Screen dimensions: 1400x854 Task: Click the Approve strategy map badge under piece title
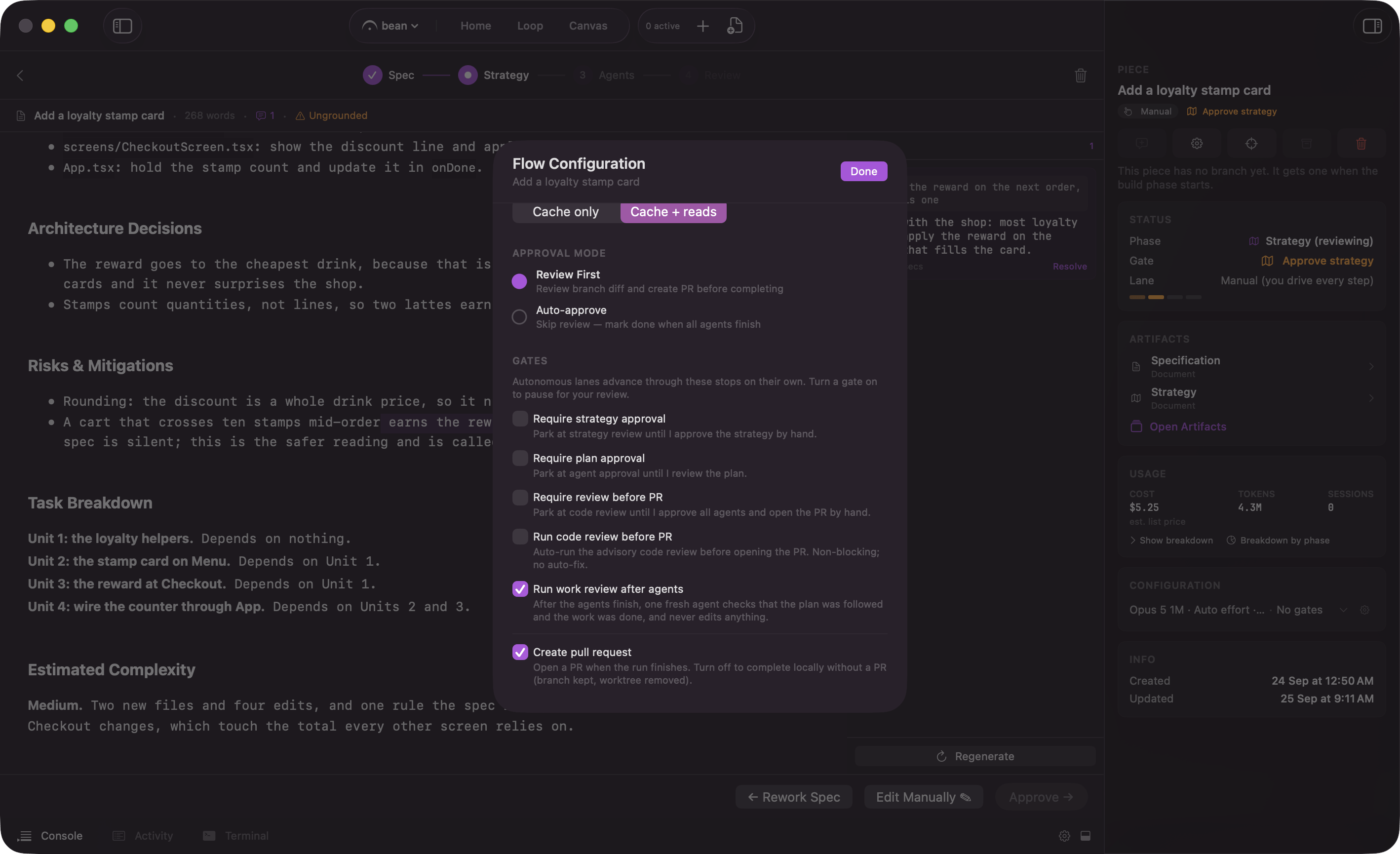coord(1231,112)
